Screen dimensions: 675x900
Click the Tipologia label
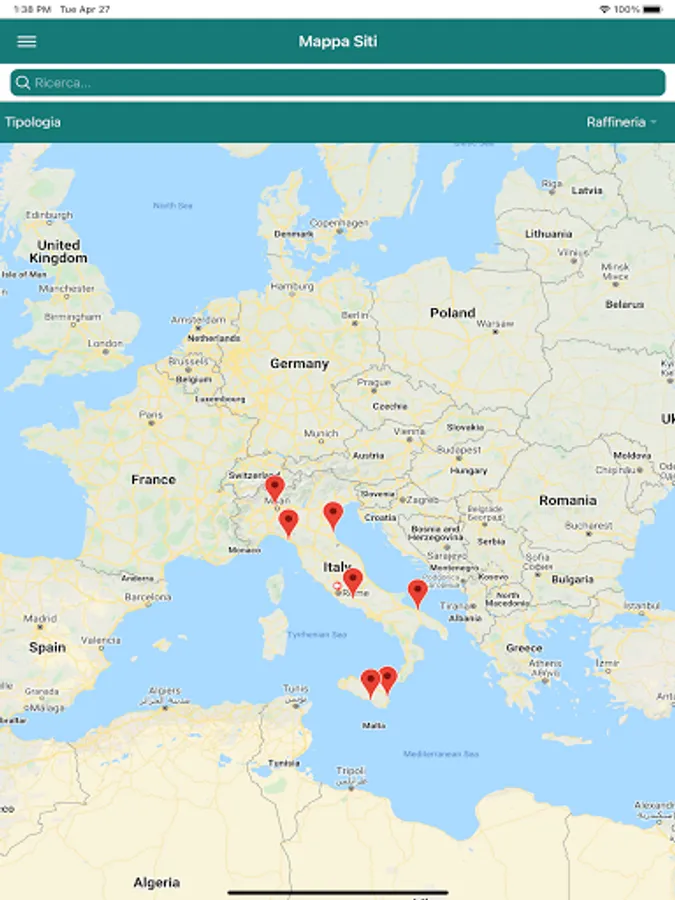(33, 122)
